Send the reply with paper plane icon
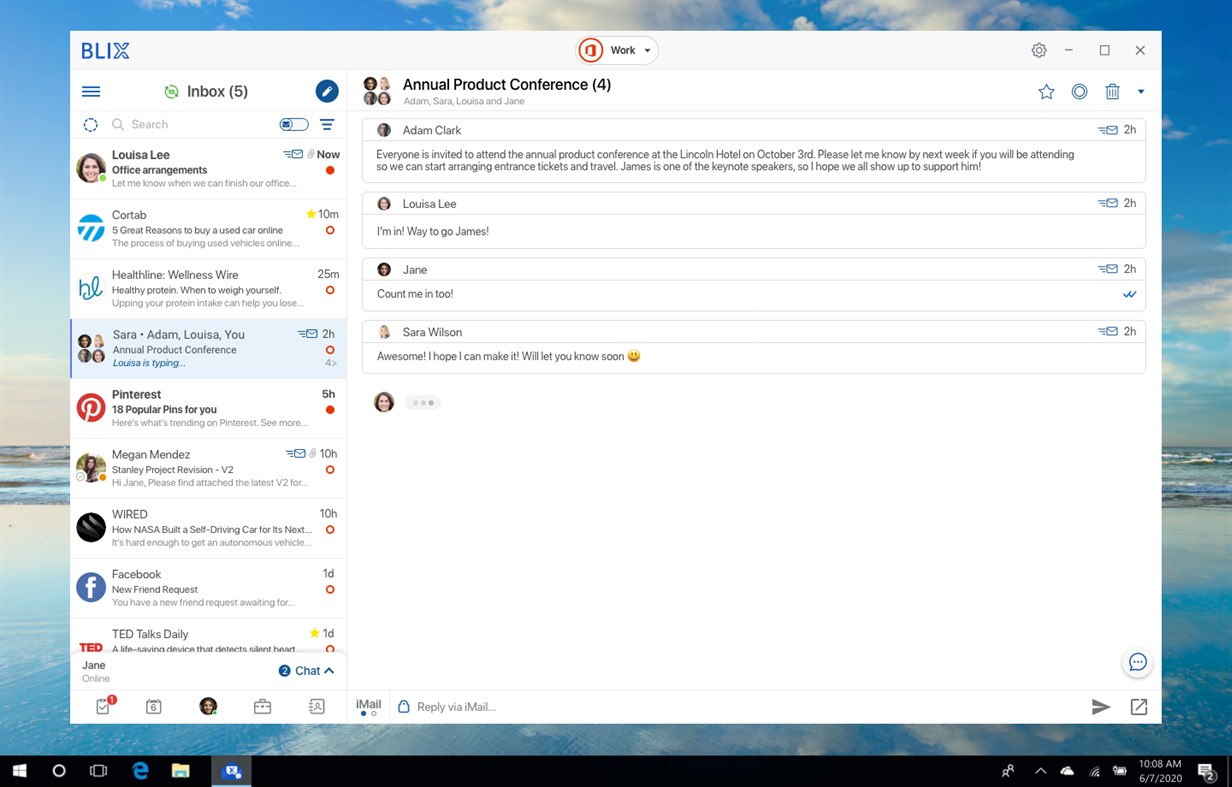1232x787 pixels. (x=1101, y=707)
